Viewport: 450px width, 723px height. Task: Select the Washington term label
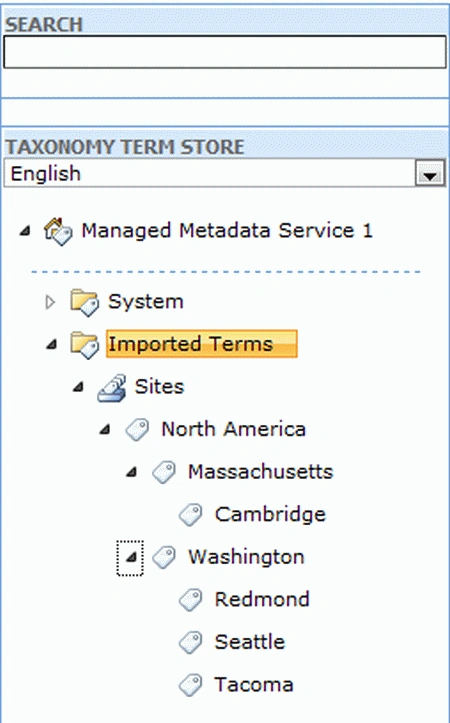pos(246,557)
